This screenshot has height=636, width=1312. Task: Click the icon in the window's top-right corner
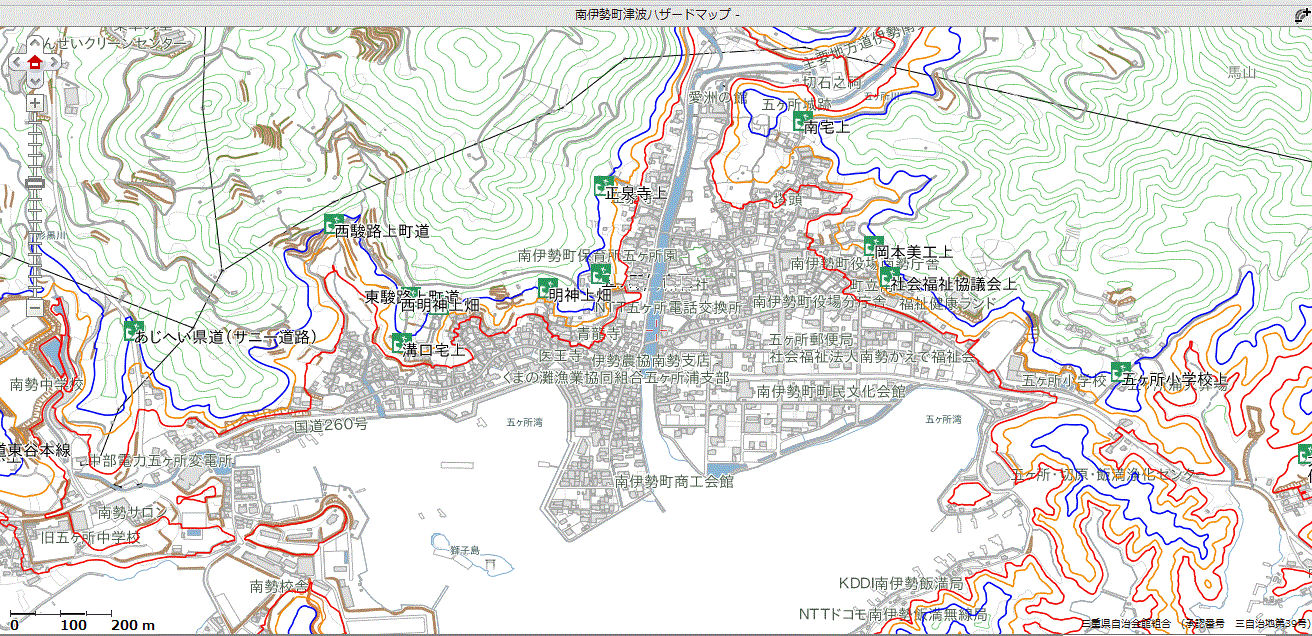[x=1301, y=15]
